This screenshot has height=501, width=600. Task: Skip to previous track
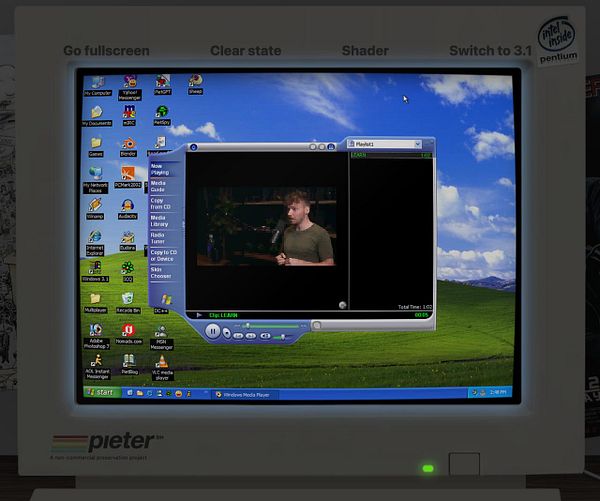point(238,336)
